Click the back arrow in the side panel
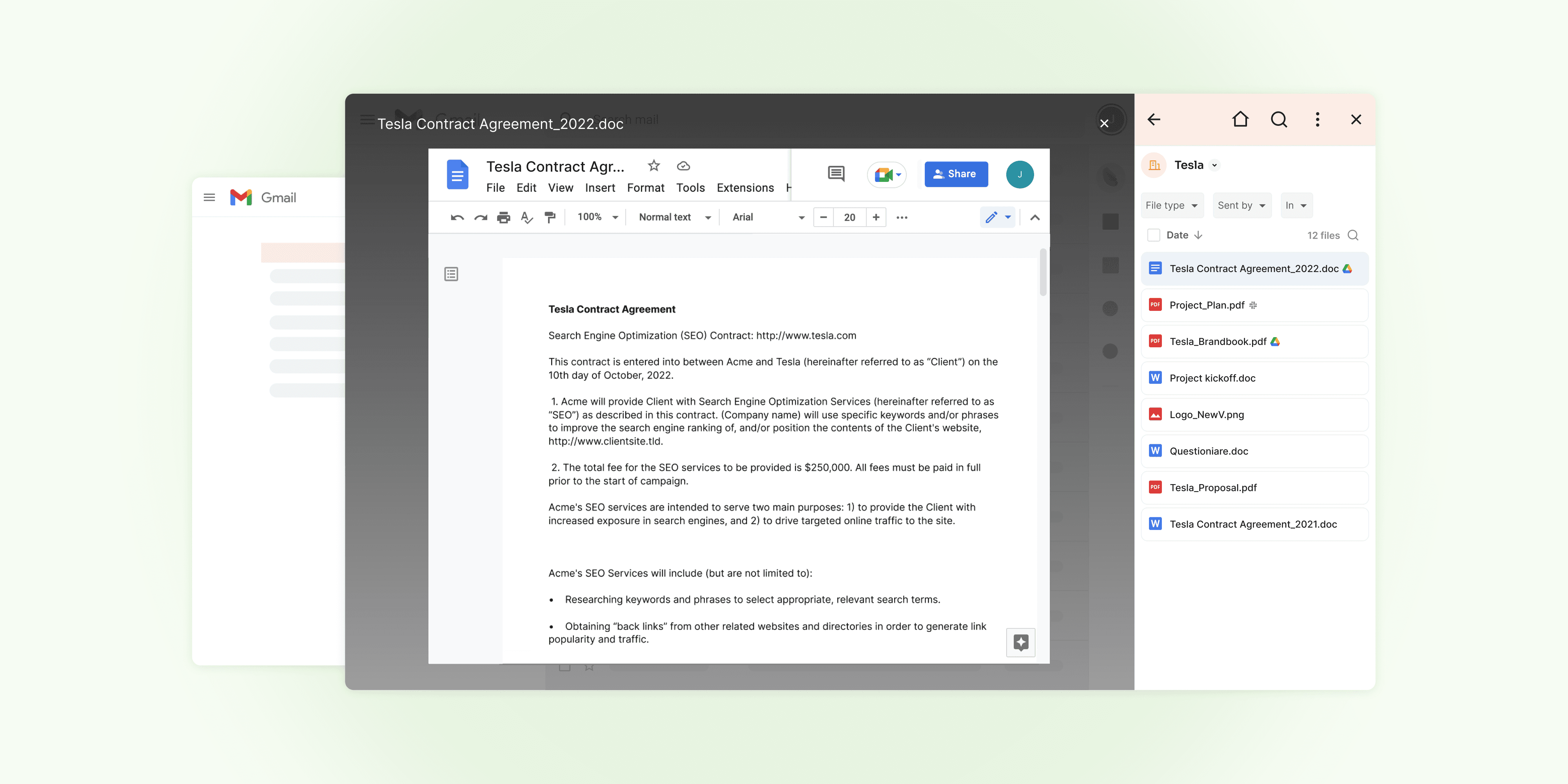 (x=1154, y=119)
